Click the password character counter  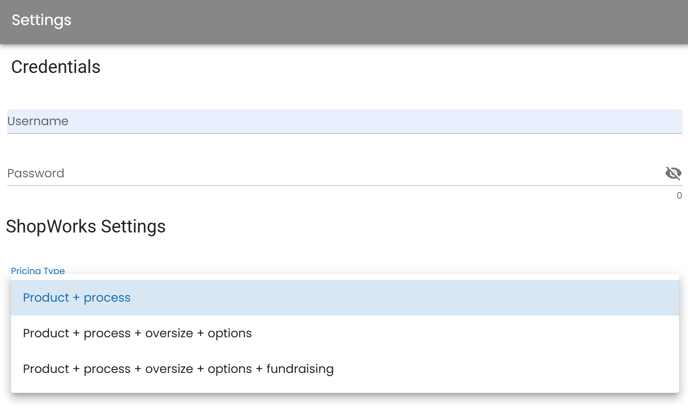point(679,196)
